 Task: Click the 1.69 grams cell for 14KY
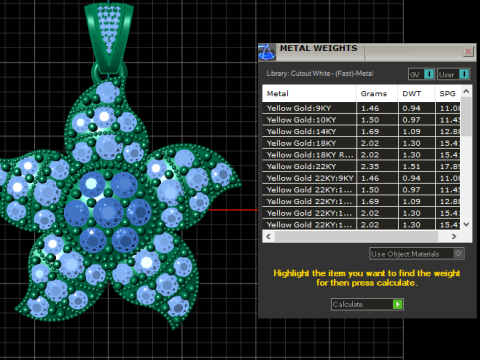tap(377, 131)
